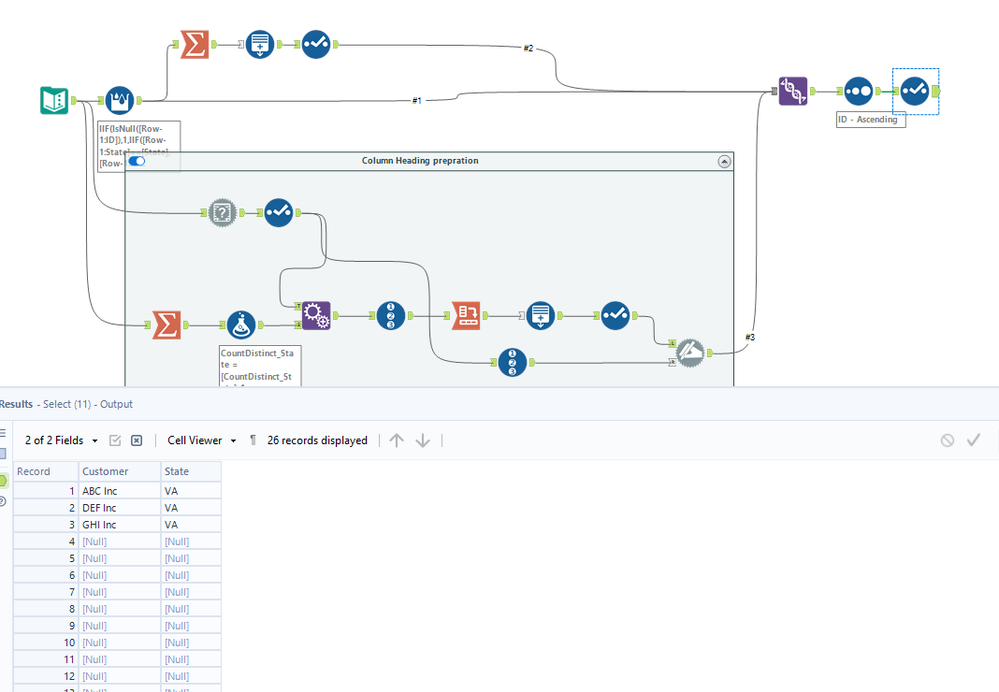Click the Select tool after Field Info
This screenshot has height=692, width=999.
(x=278, y=212)
